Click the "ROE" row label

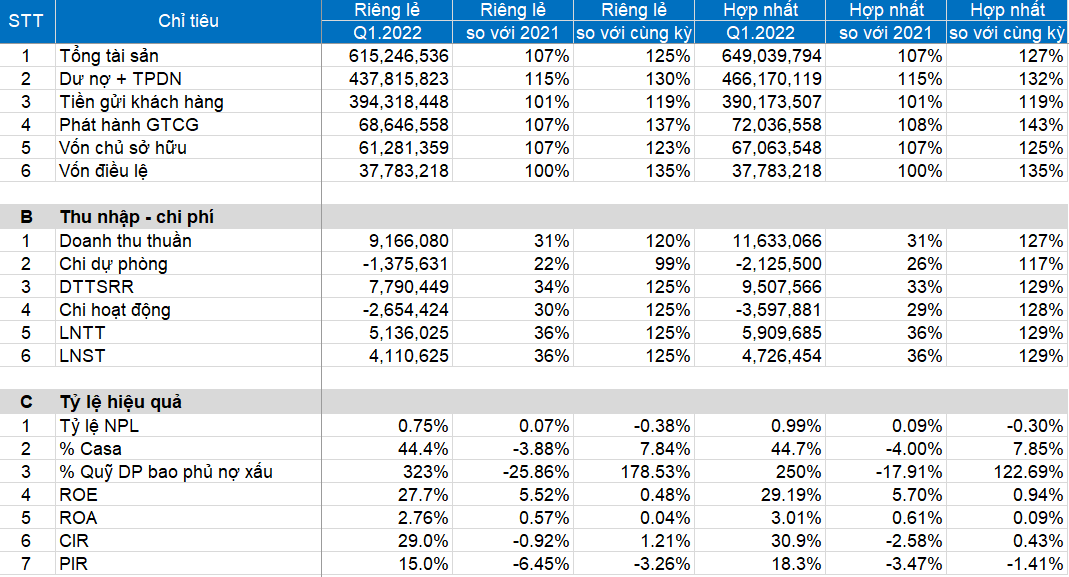point(79,495)
